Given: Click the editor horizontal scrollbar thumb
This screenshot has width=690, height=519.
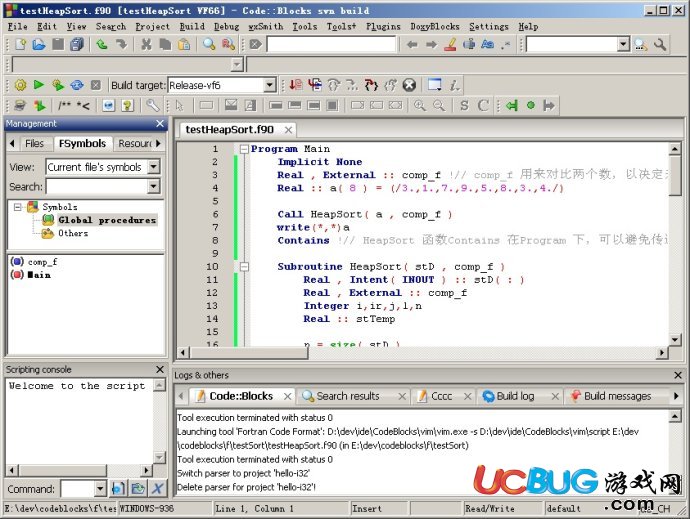Looking at the screenshot, I should pos(249,353).
